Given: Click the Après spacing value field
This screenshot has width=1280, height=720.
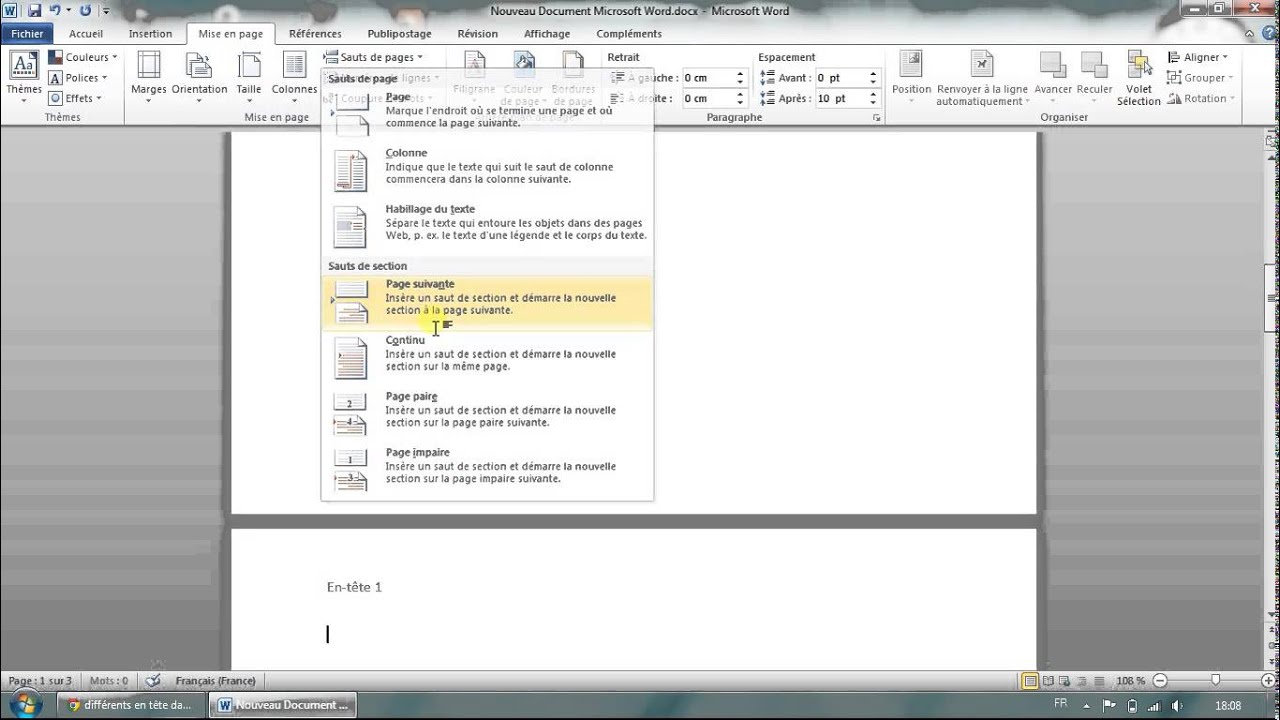Looking at the screenshot, I should click(x=840, y=98).
